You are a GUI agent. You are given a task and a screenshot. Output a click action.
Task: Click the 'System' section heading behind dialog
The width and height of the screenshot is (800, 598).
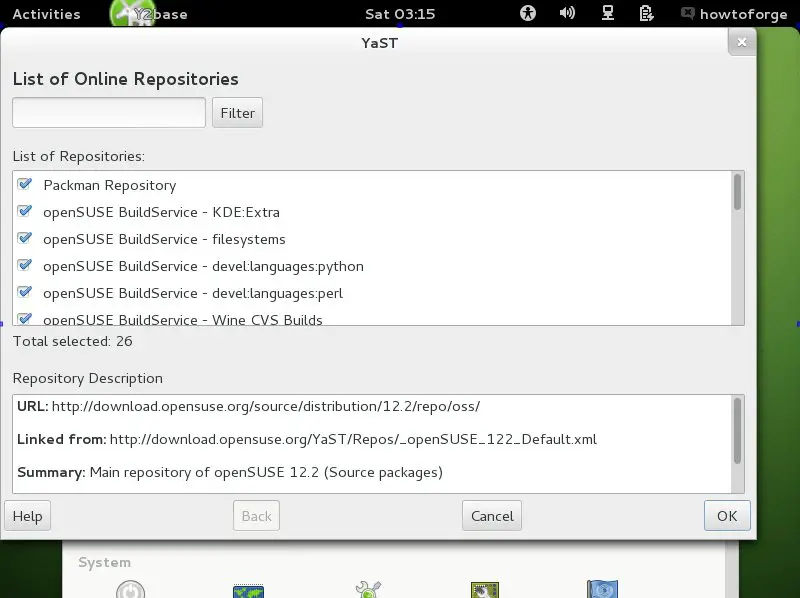click(x=105, y=562)
